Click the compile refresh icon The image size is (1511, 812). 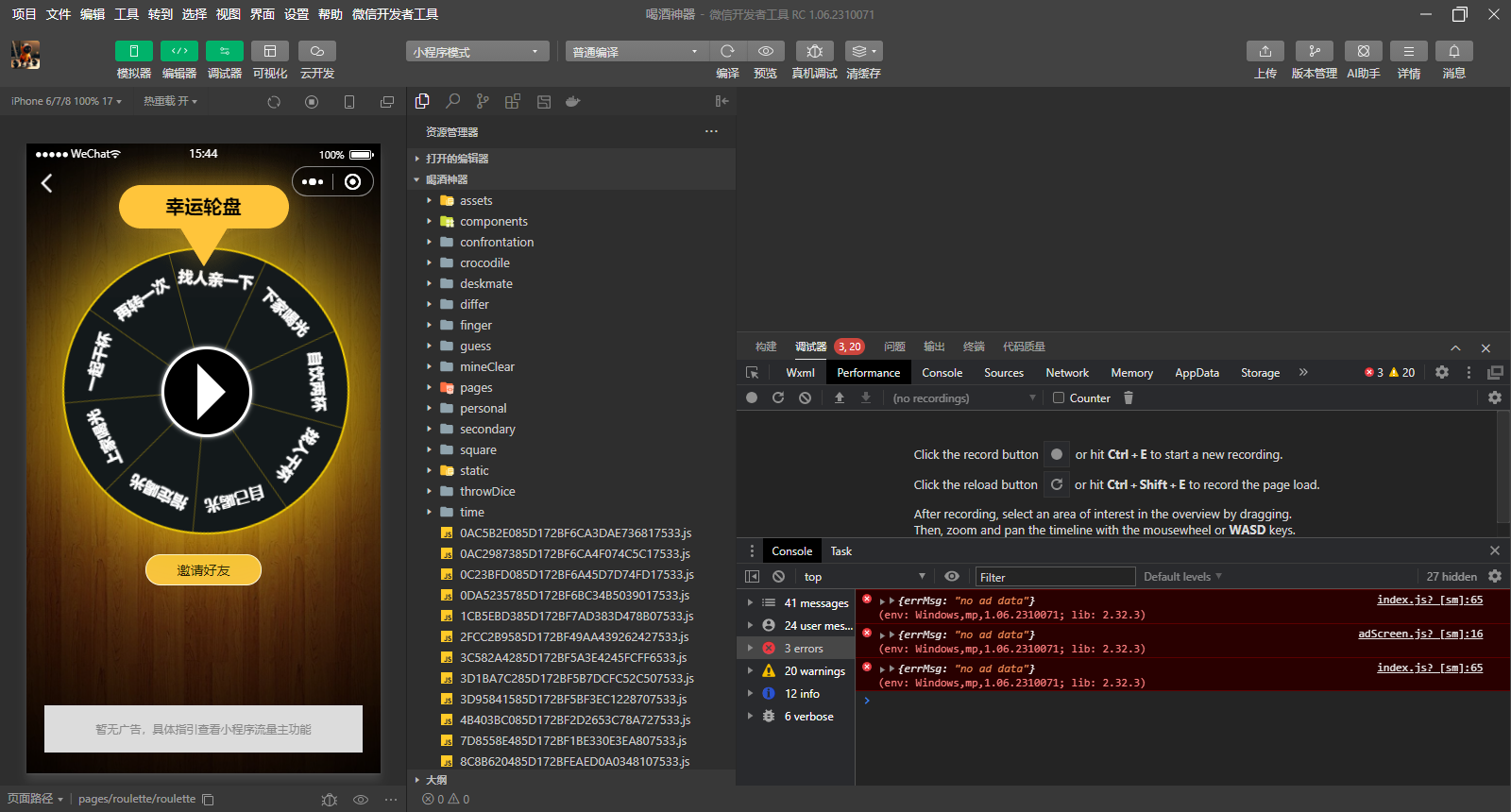727,51
